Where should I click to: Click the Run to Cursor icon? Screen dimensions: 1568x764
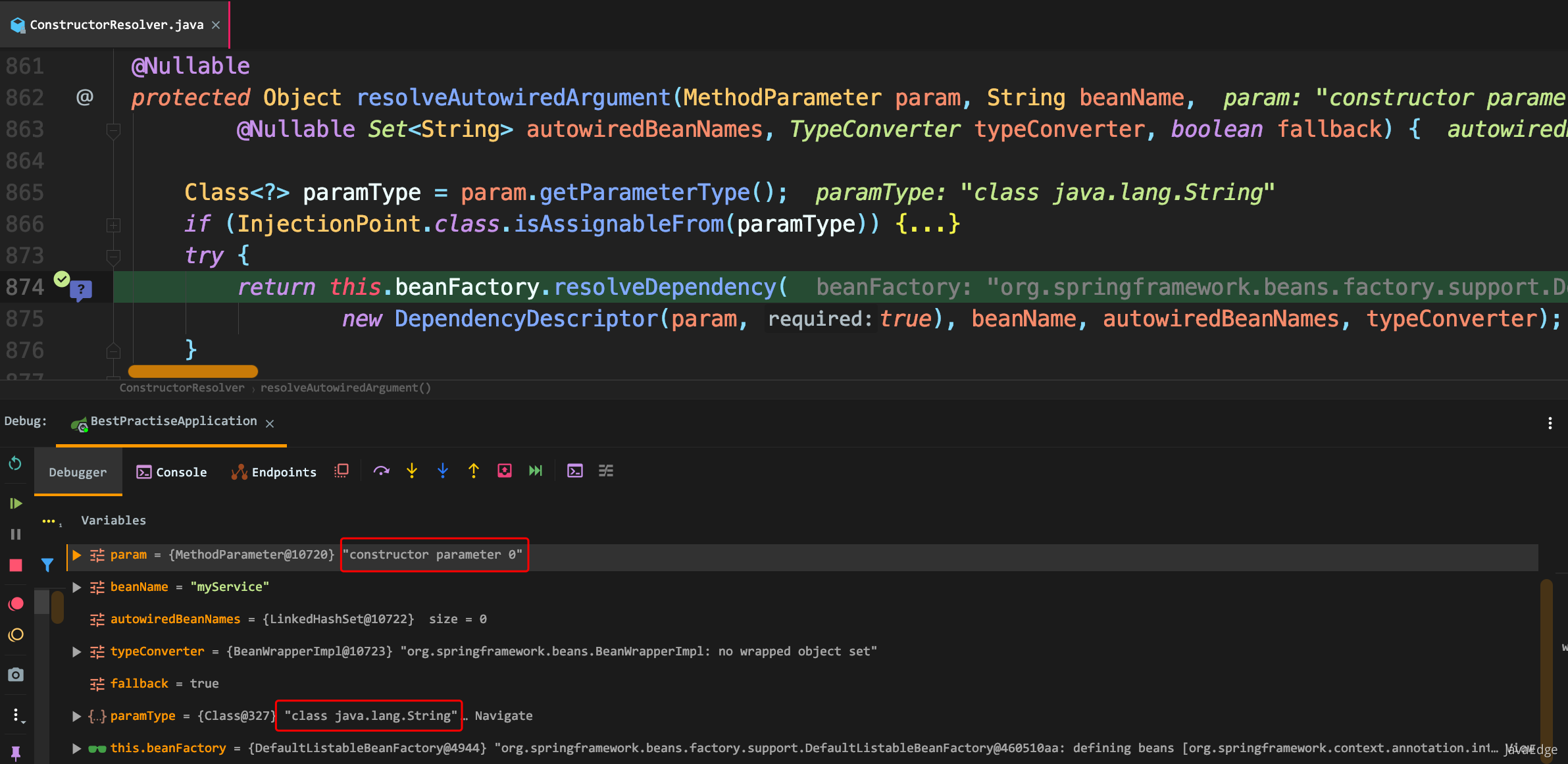tap(536, 471)
